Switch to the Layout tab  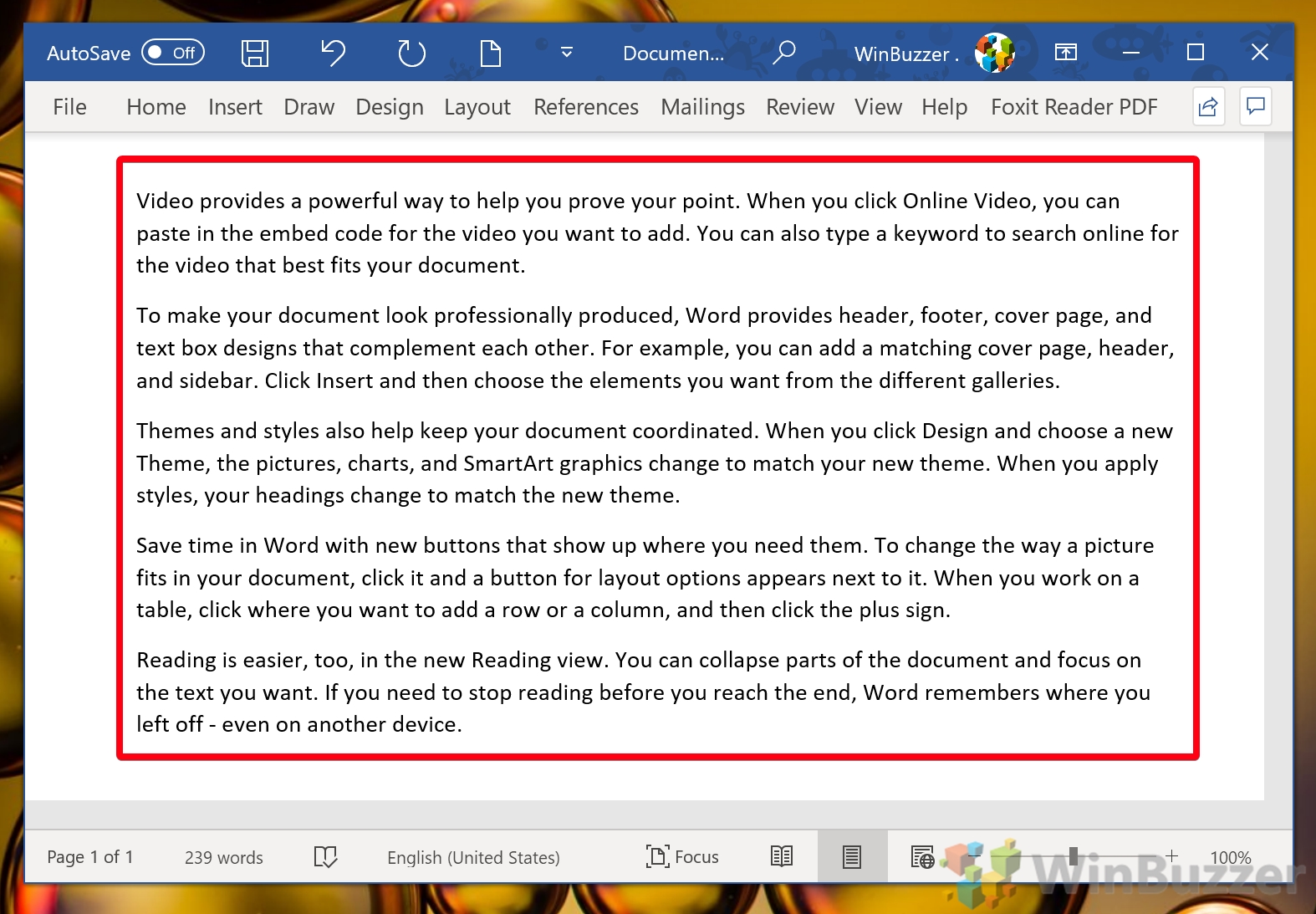pos(477,107)
